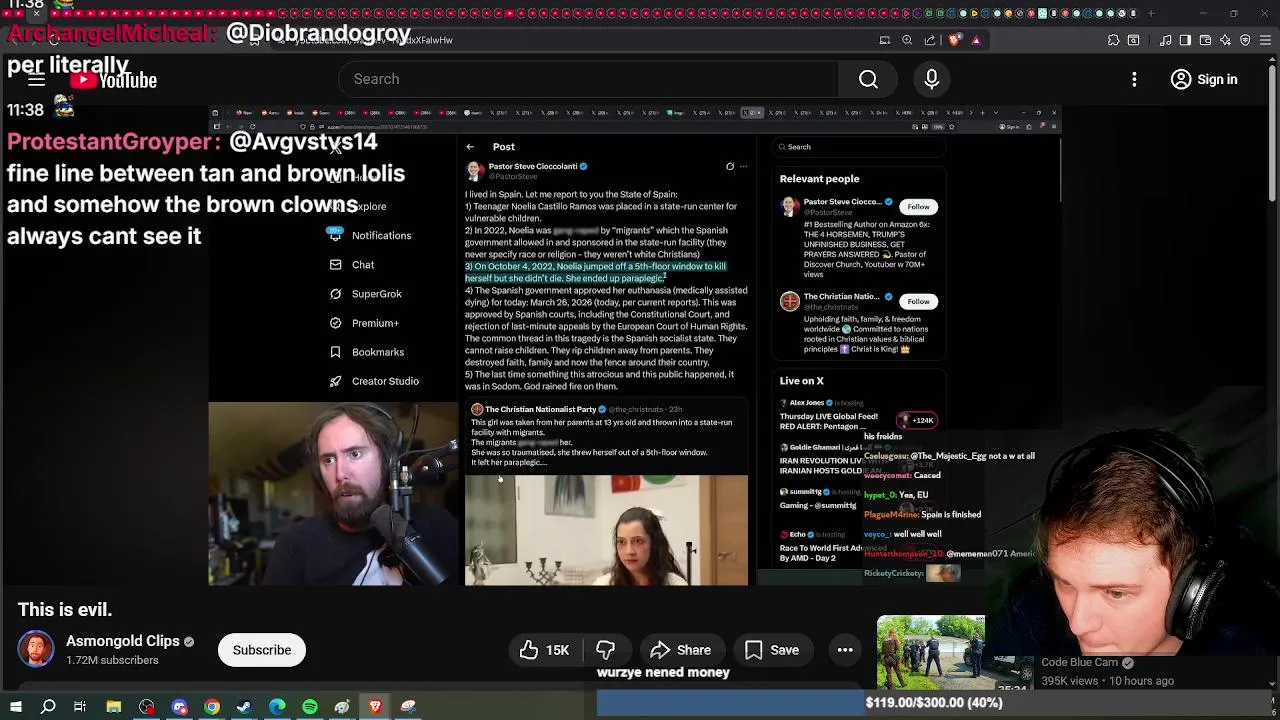The width and height of the screenshot is (1280, 720).
Task: Select SuperGrok in the X sidebar
Action: (x=366, y=293)
